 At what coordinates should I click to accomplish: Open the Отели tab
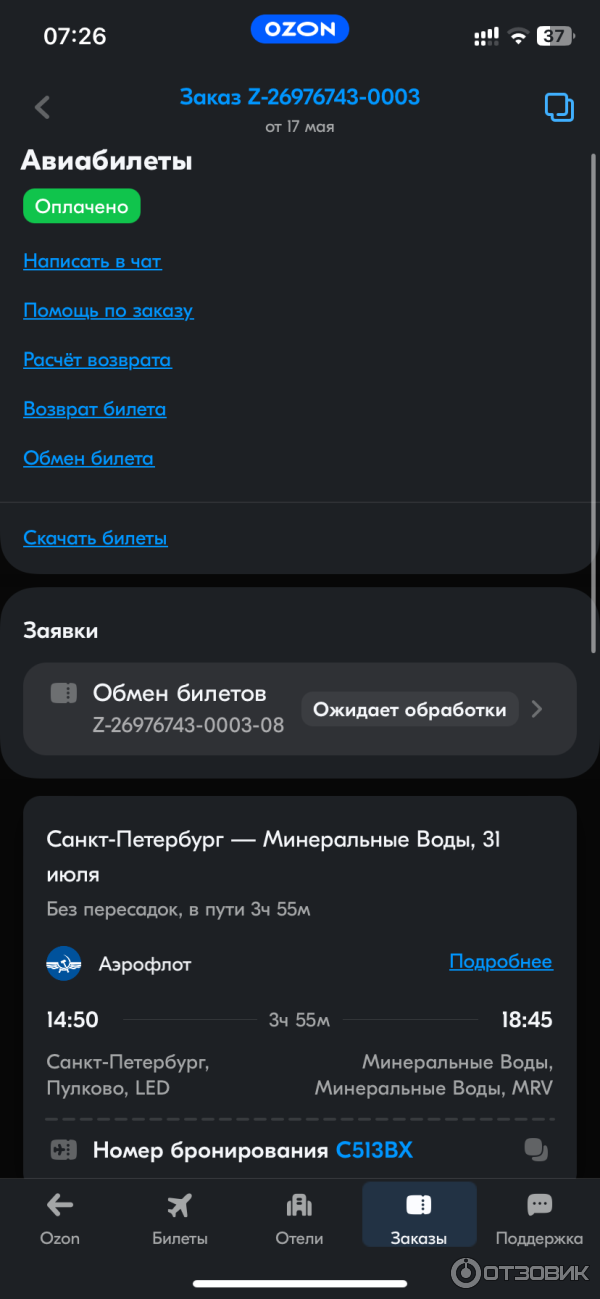pos(299,1216)
